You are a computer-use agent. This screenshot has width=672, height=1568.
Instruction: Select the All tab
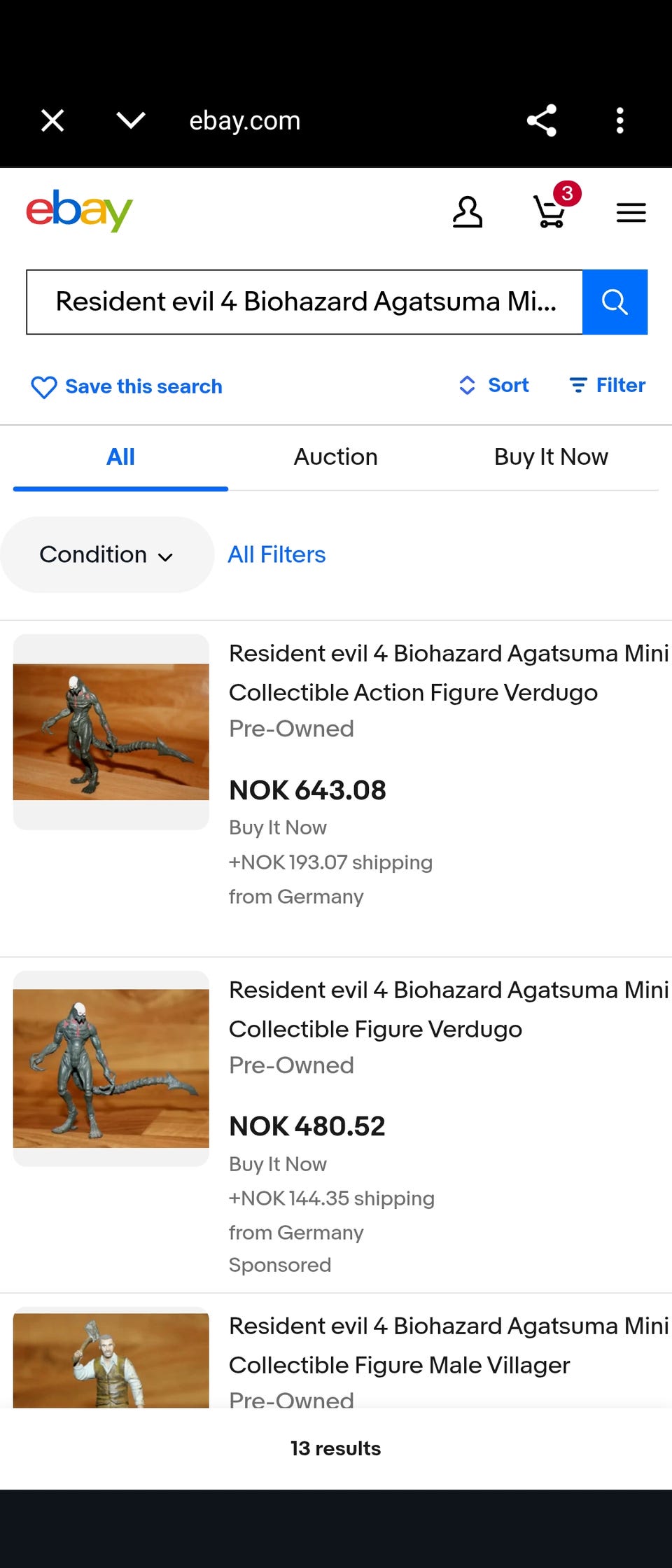pyautogui.click(x=120, y=457)
